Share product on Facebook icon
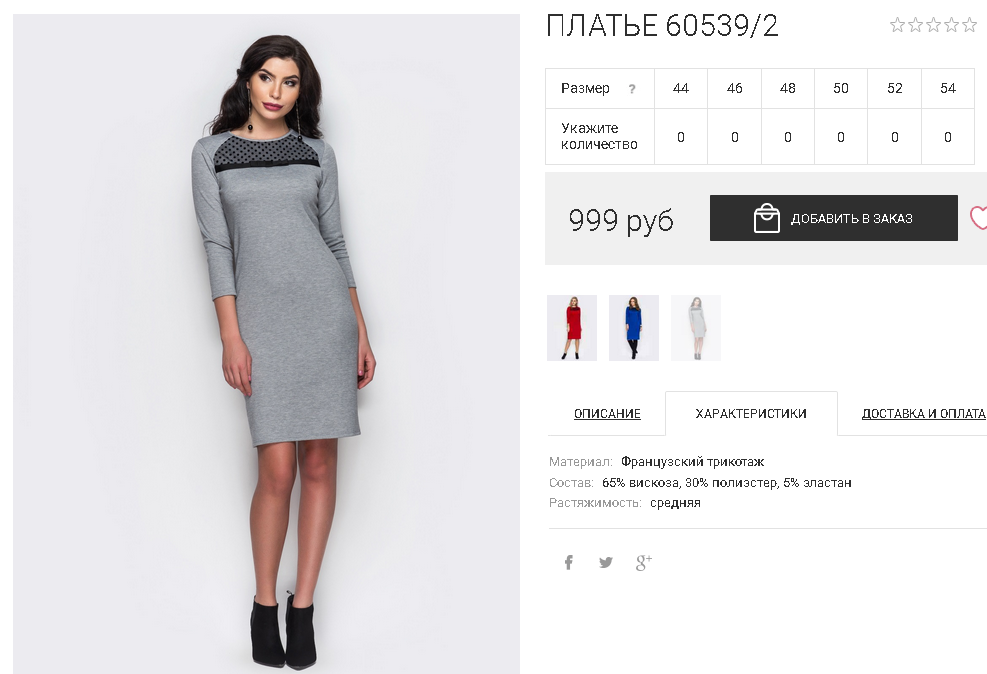 pyautogui.click(x=568, y=562)
